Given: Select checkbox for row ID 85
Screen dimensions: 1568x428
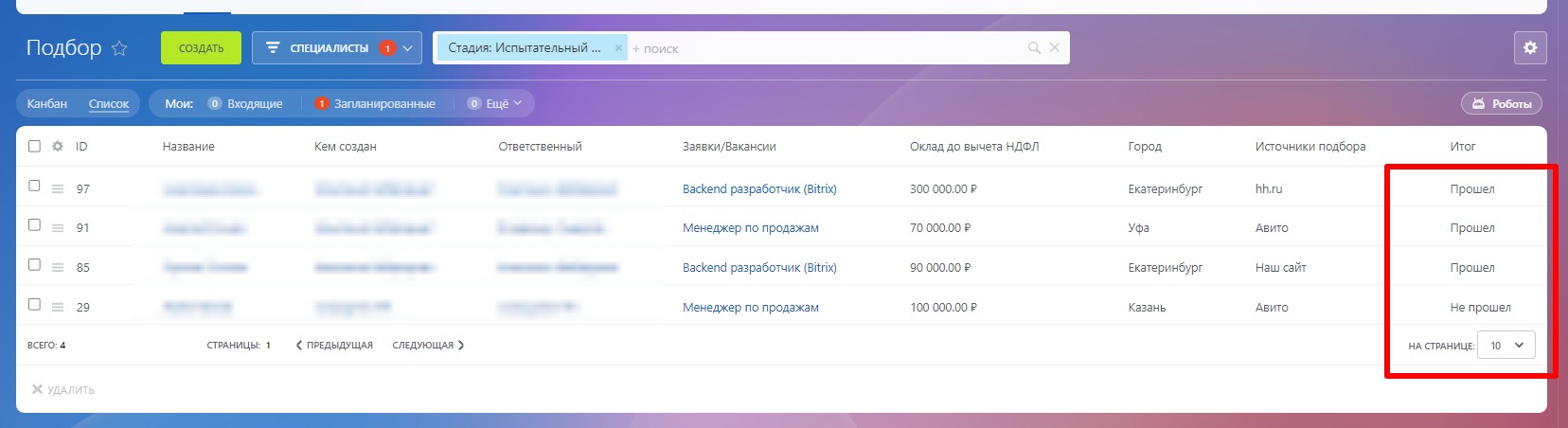Looking at the screenshot, I should (x=34, y=265).
